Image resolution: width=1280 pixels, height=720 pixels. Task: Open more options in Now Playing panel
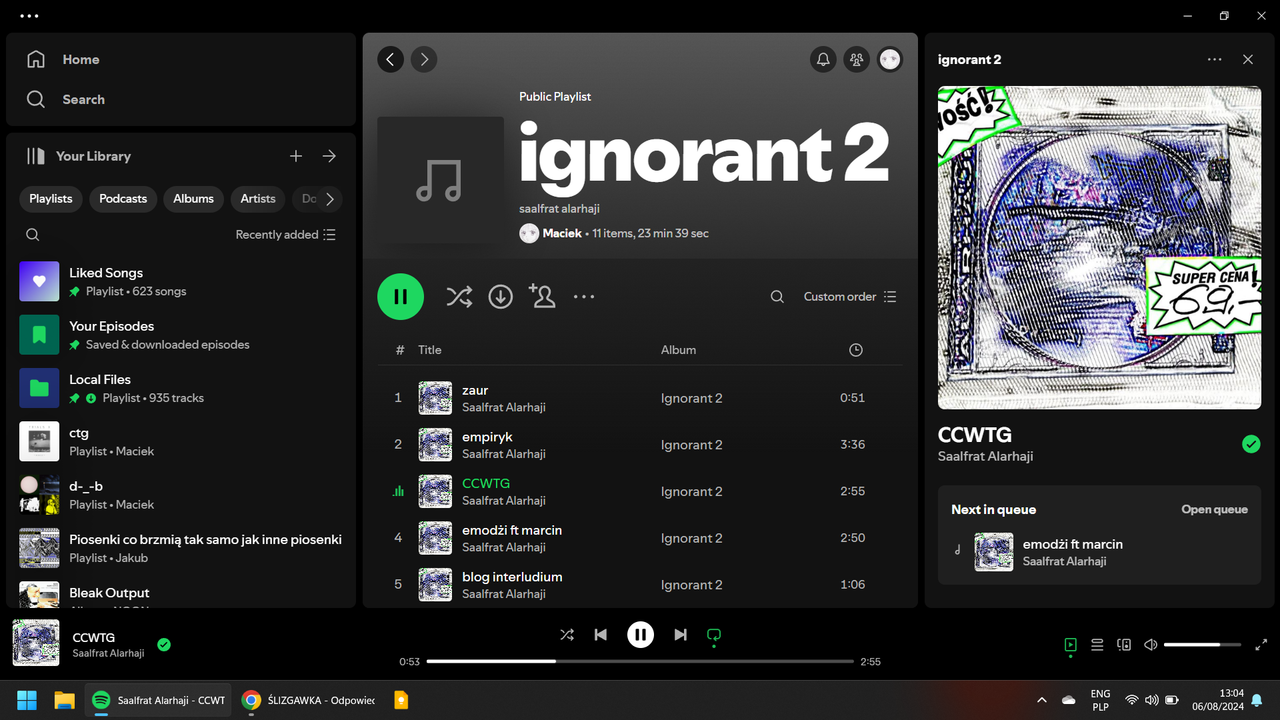[1214, 59]
